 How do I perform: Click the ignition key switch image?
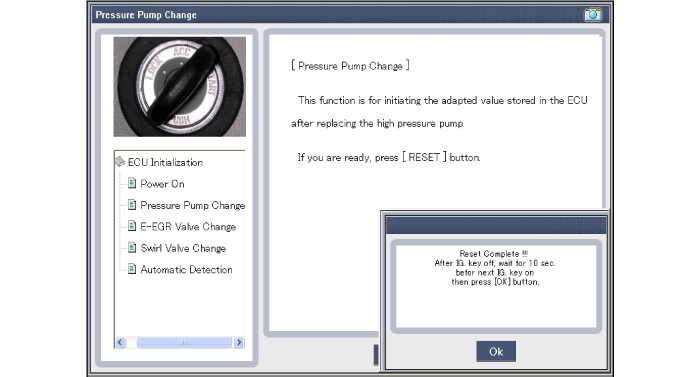[179, 87]
